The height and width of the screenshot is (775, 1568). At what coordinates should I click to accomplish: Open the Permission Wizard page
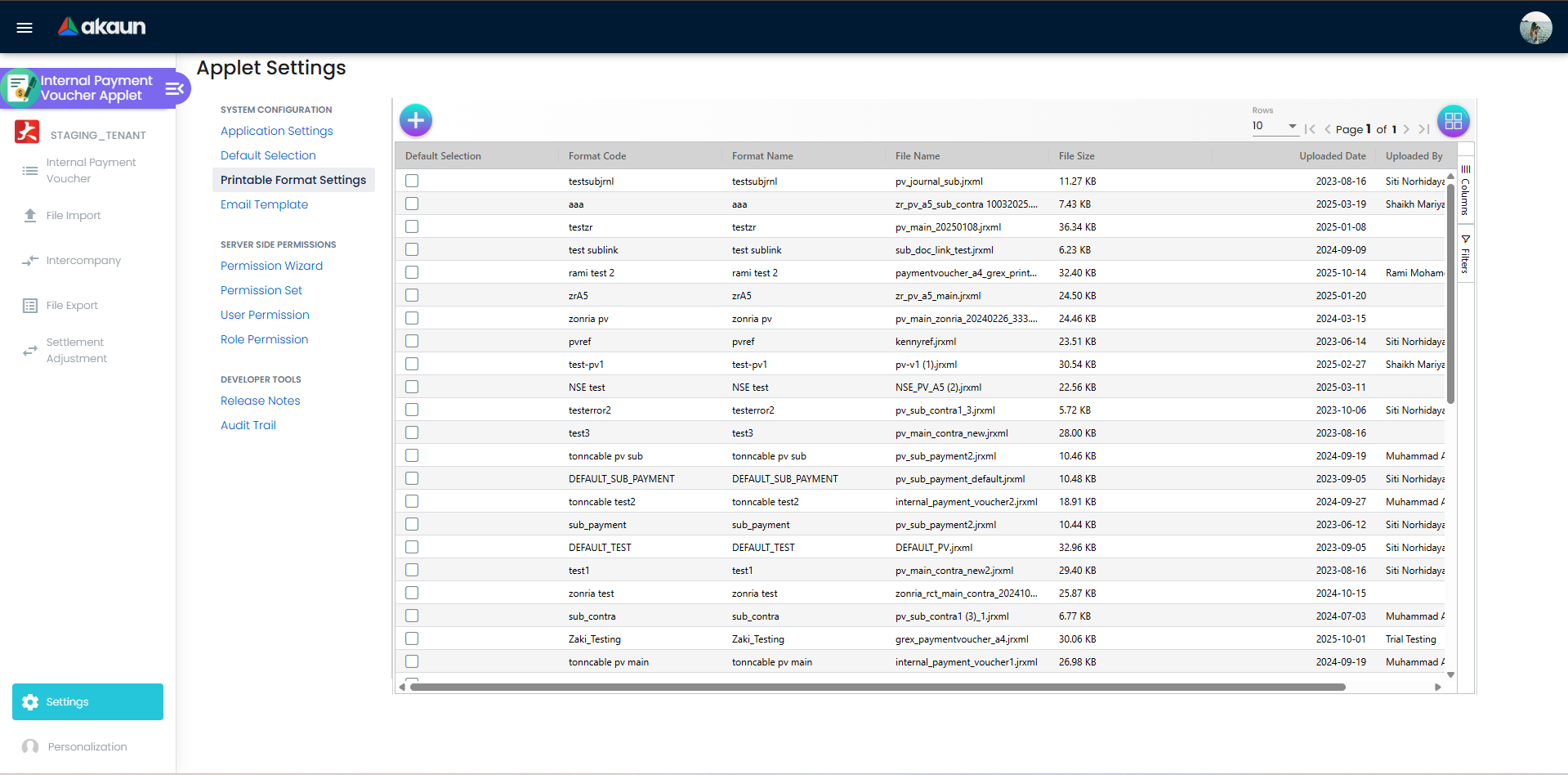click(x=271, y=266)
